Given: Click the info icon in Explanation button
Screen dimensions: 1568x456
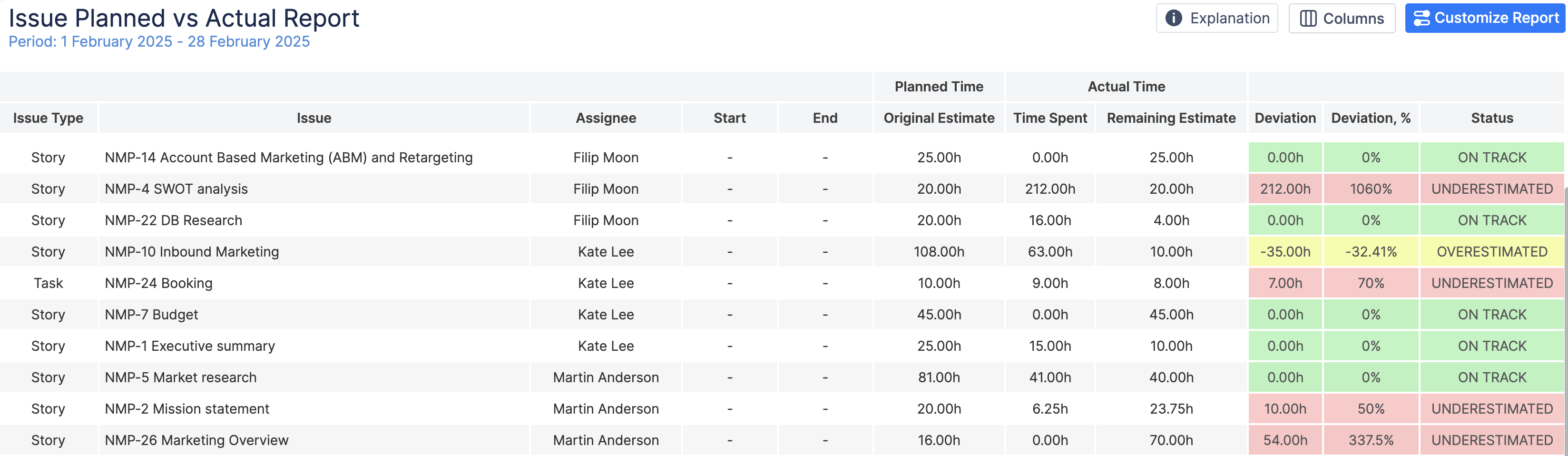Looking at the screenshot, I should [1173, 18].
